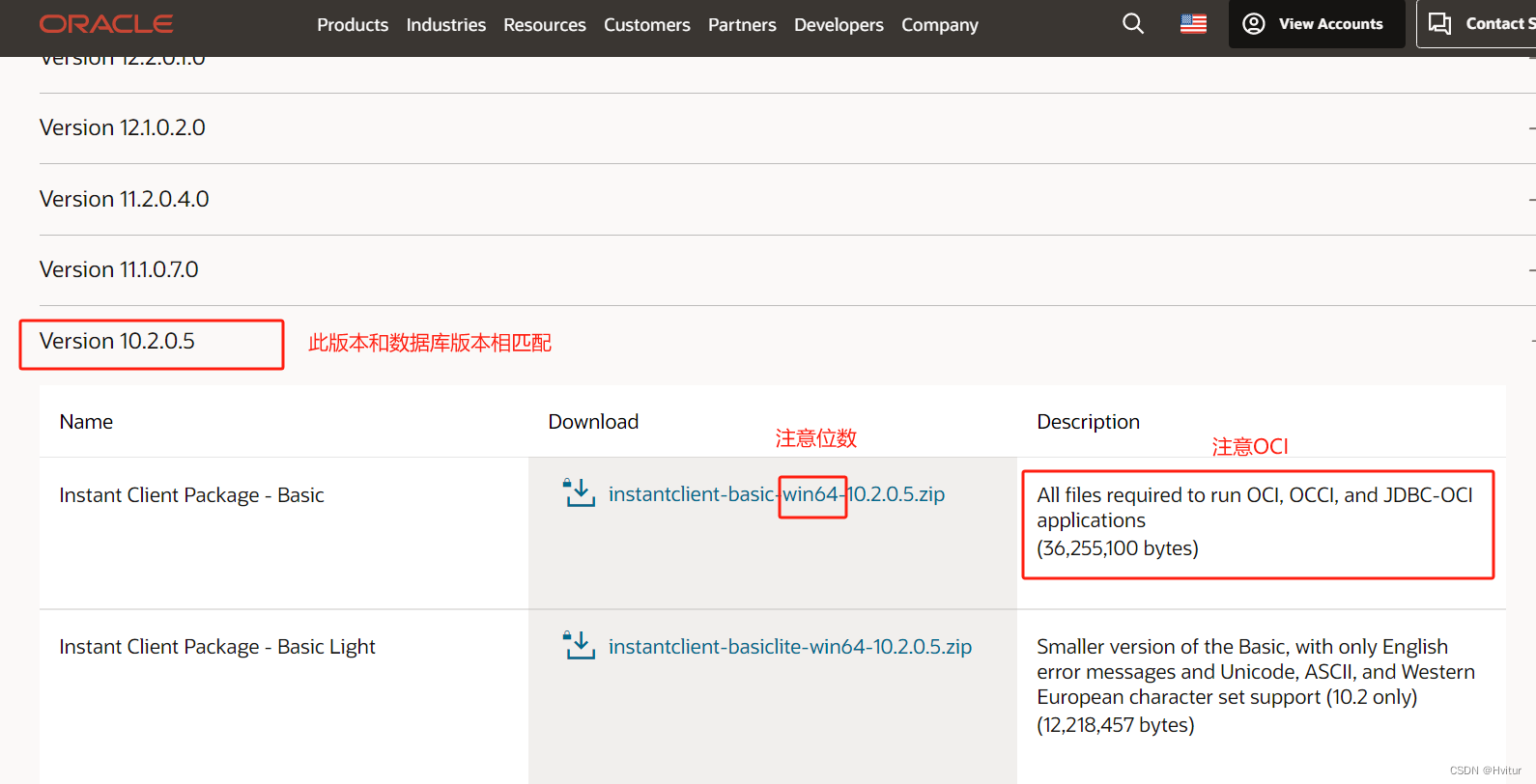The width and height of the screenshot is (1536, 784).
Task: Download instantclient-basic-win64-10.2.0.5.zip
Action: pos(777,494)
